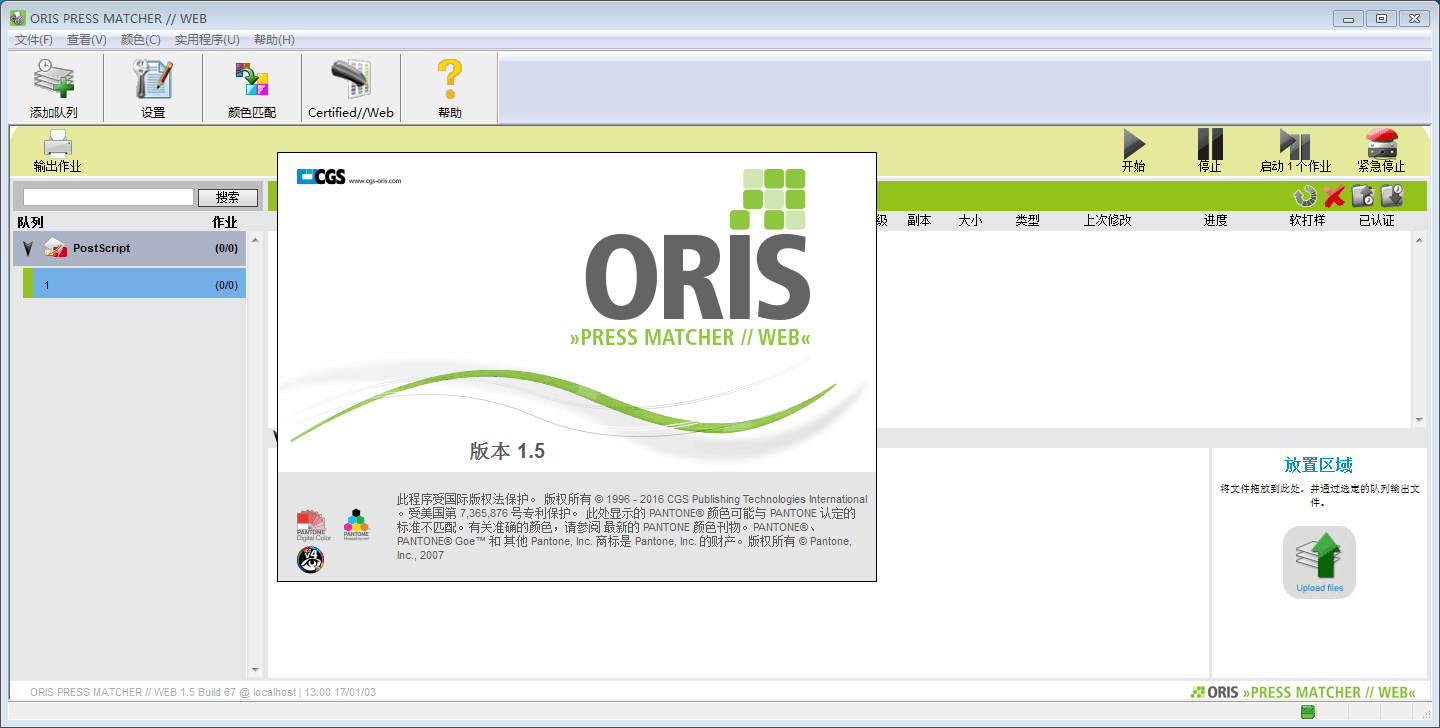Open the 实用程序(U) menu
1440x728 pixels.
[207, 40]
